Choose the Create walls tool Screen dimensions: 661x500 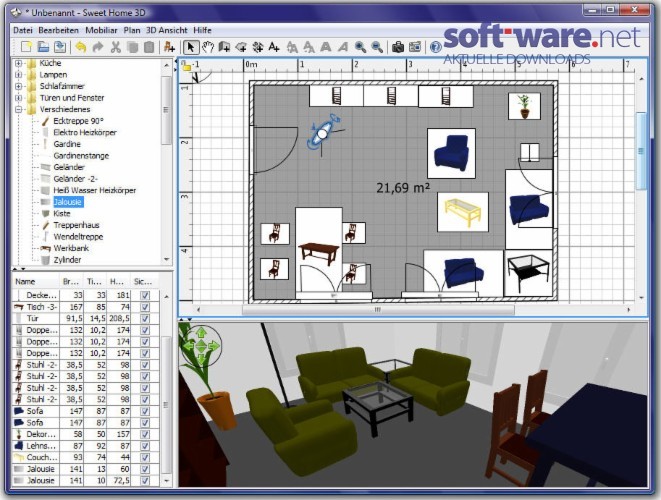pos(224,47)
